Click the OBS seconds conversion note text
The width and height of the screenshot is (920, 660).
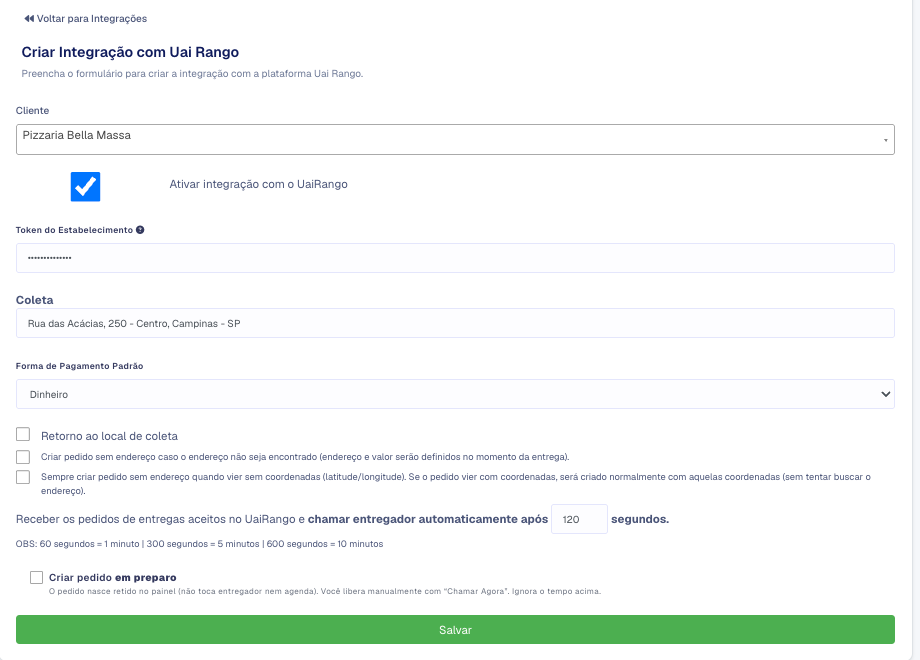tap(199, 544)
